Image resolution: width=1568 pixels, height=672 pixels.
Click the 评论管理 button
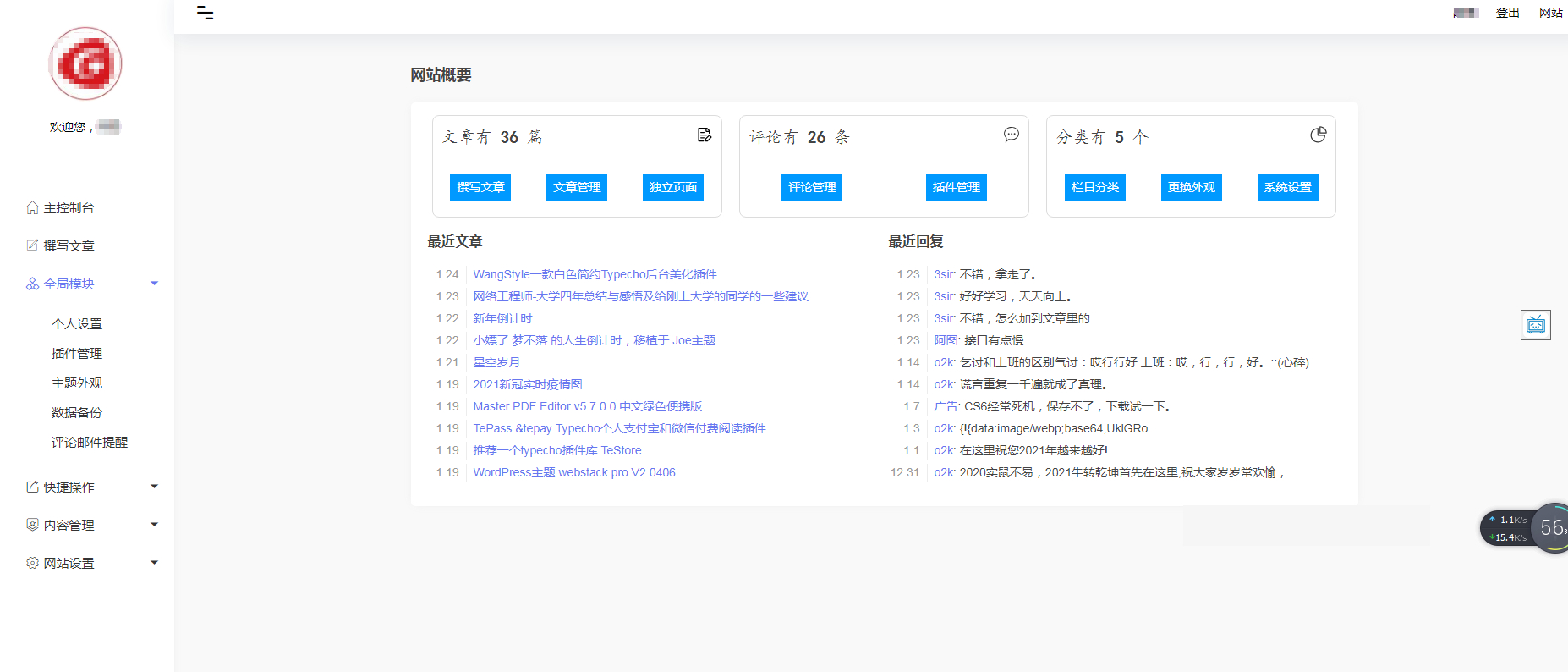pyautogui.click(x=812, y=187)
